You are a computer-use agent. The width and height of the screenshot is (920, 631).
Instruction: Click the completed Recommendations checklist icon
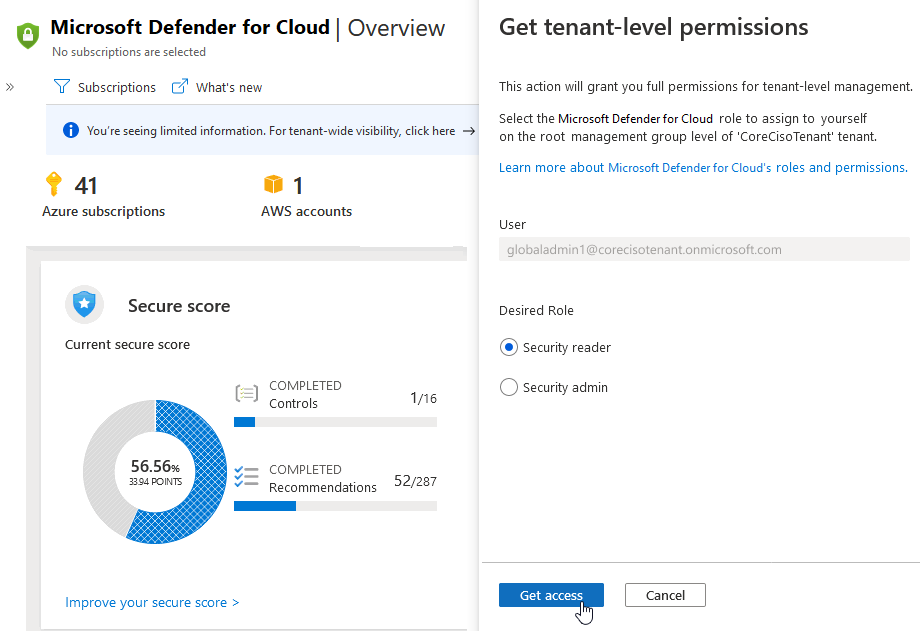coord(246,477)
